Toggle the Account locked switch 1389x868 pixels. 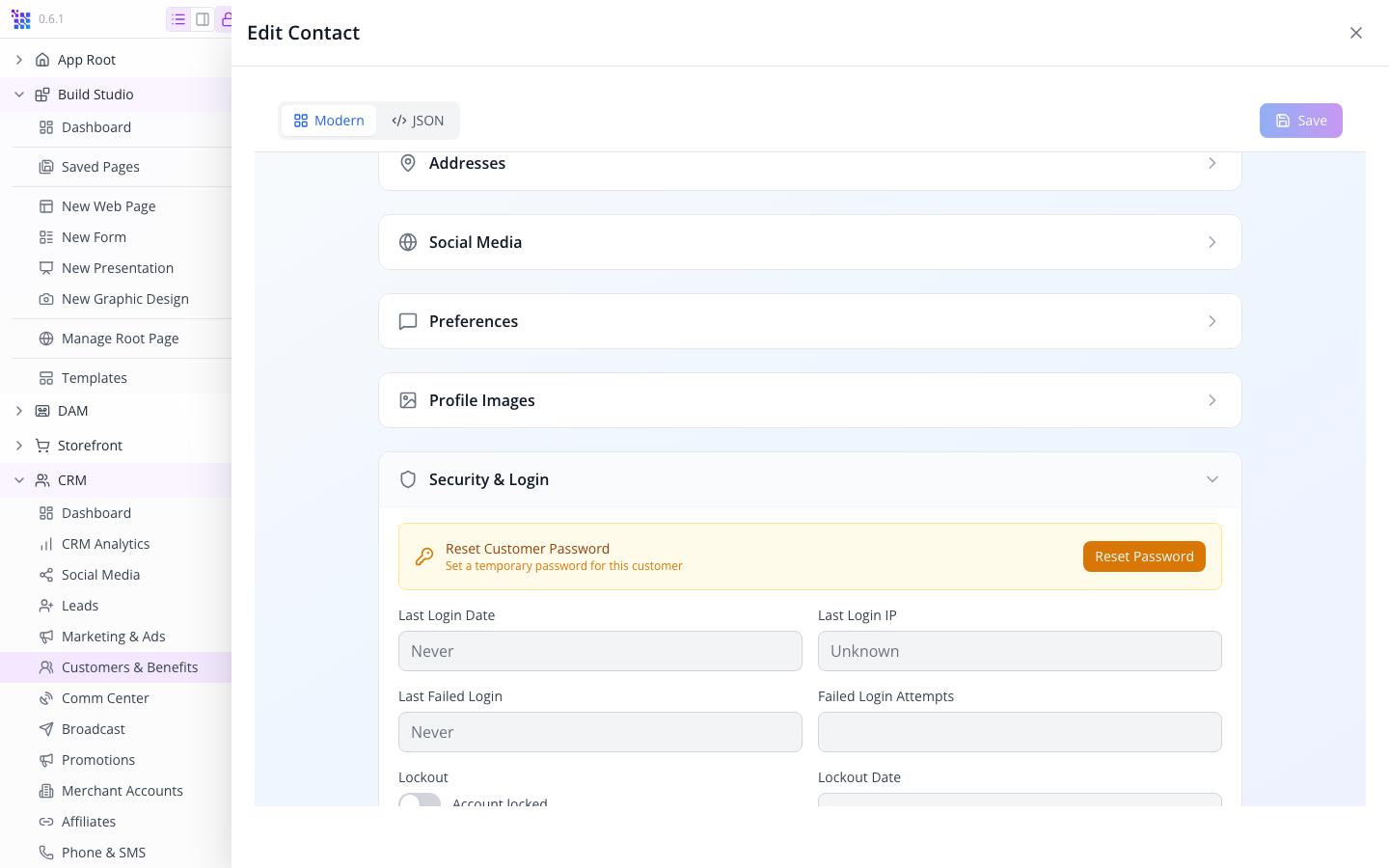tap(420, 800)
